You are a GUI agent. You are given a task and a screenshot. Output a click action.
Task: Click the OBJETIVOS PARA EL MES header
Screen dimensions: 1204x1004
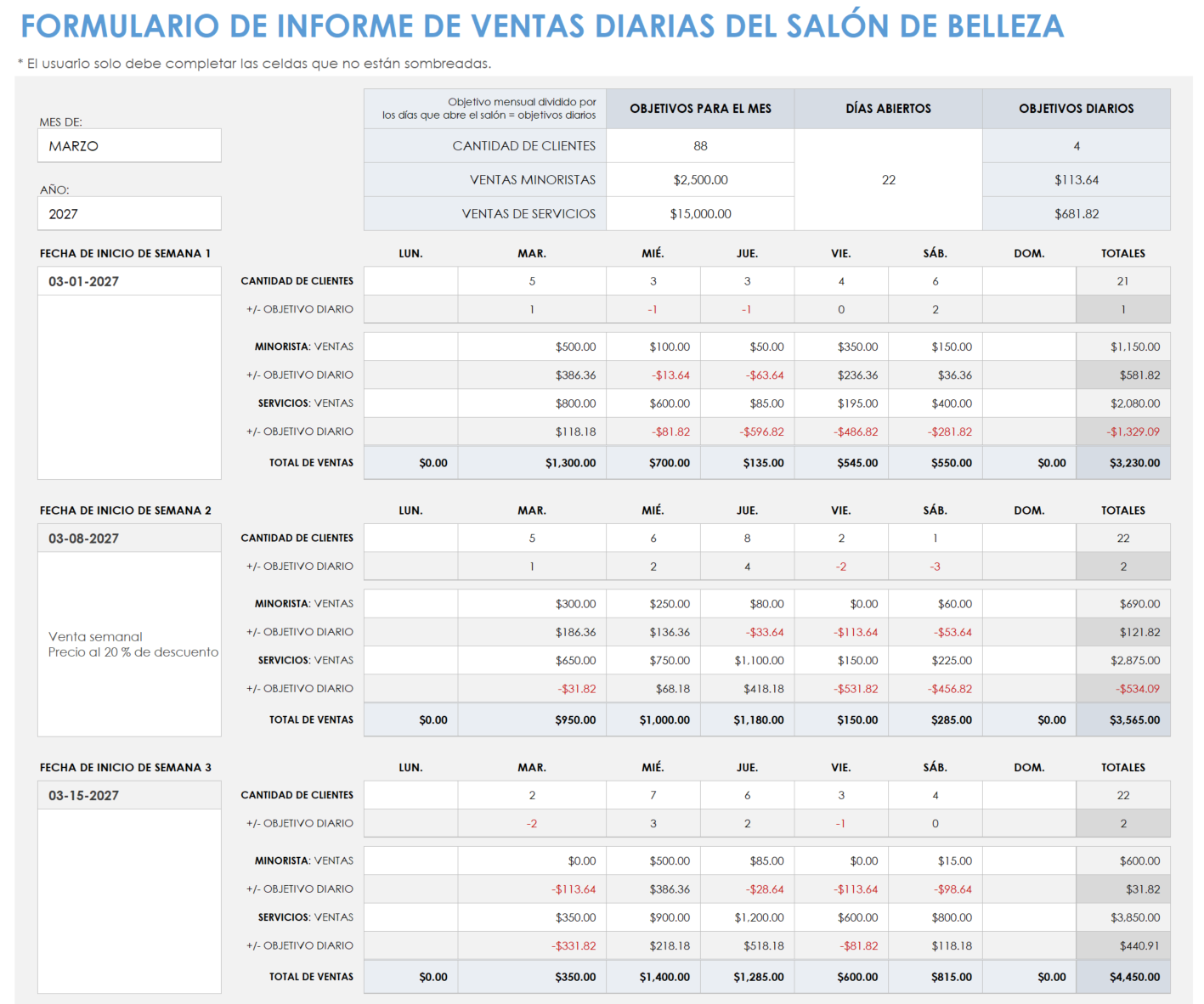(700, 109)
